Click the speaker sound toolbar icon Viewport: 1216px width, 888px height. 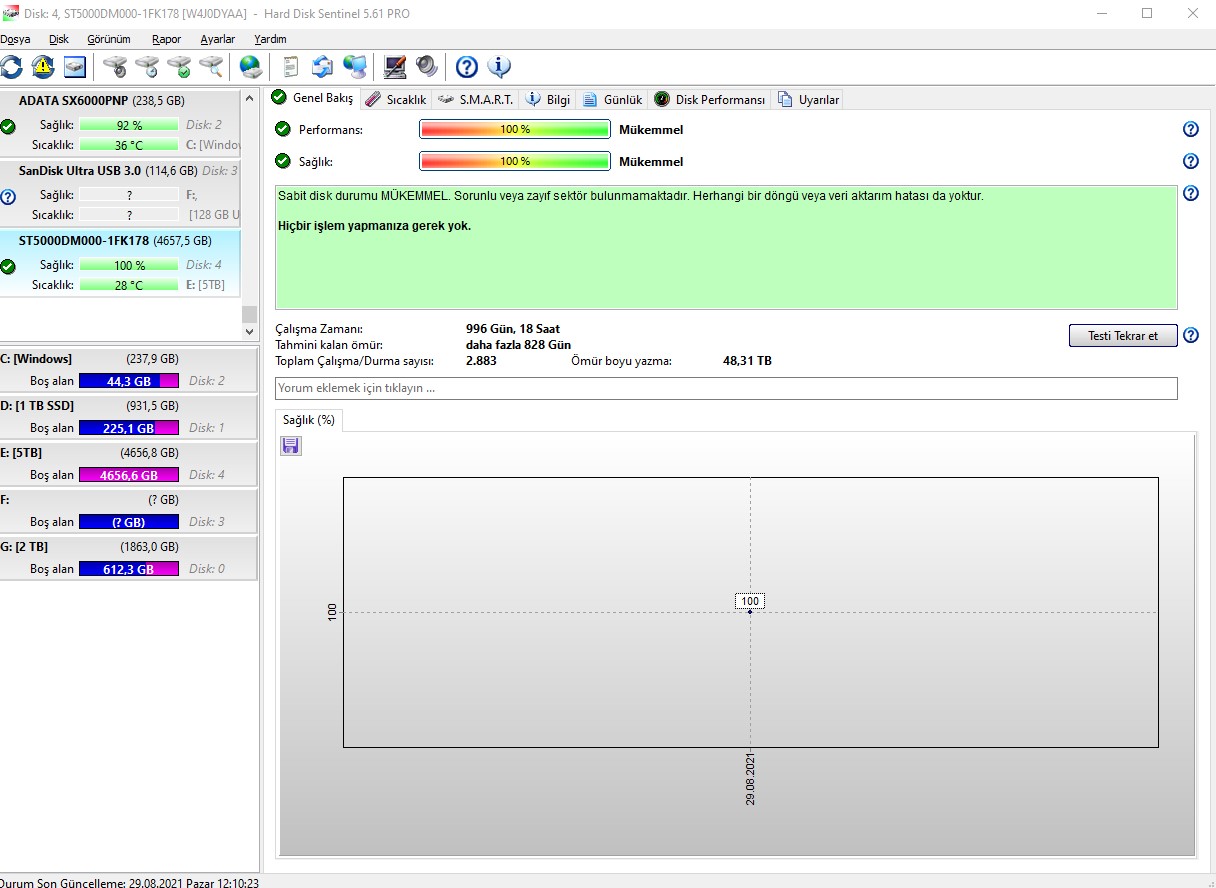tap(427, 67)
